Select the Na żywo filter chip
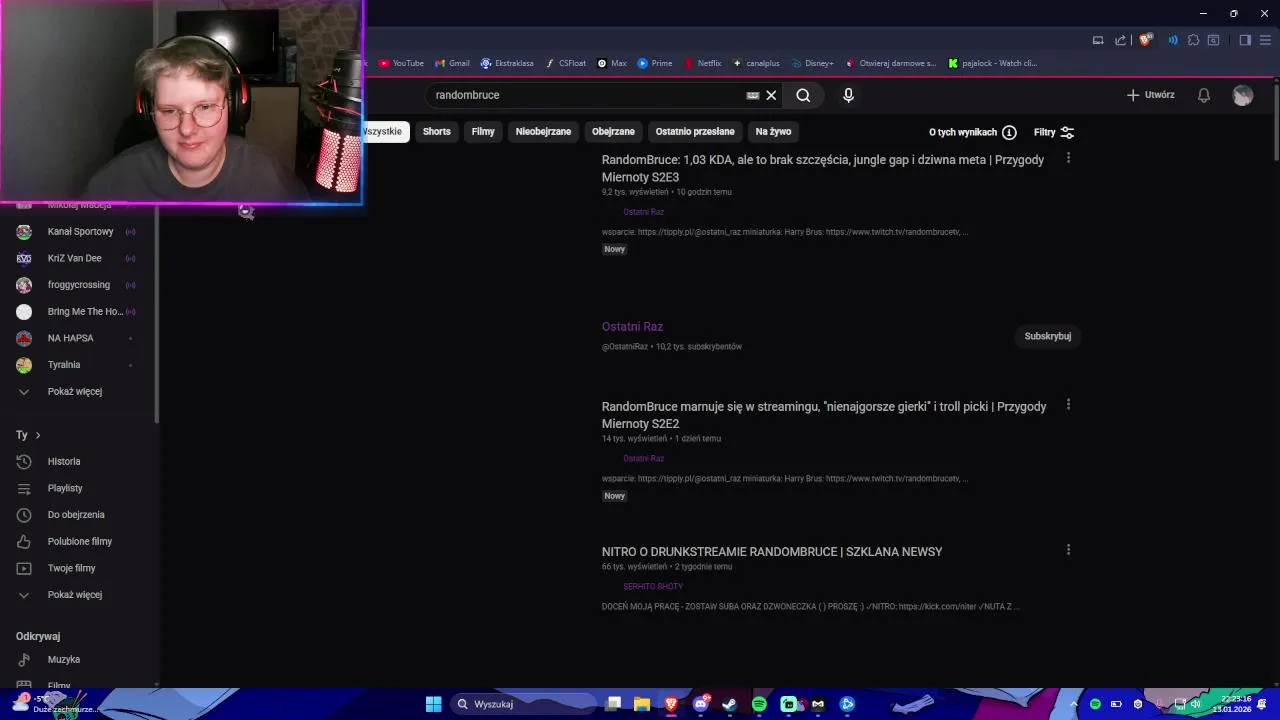This screenshot has height=720, width=1280. (x=773, y=131)
